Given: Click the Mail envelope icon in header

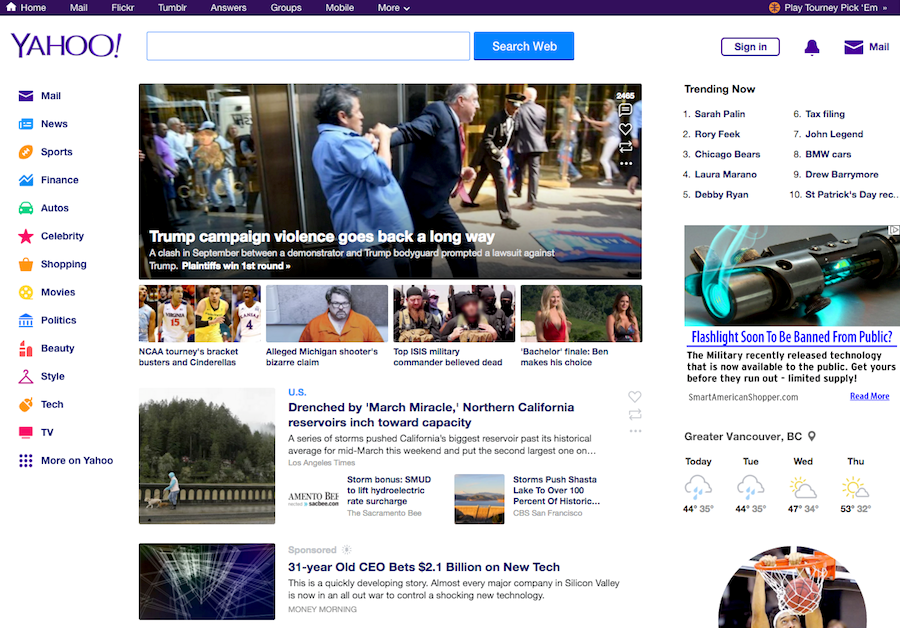Looking at the screenshot, I should click(x=853, y=47).
